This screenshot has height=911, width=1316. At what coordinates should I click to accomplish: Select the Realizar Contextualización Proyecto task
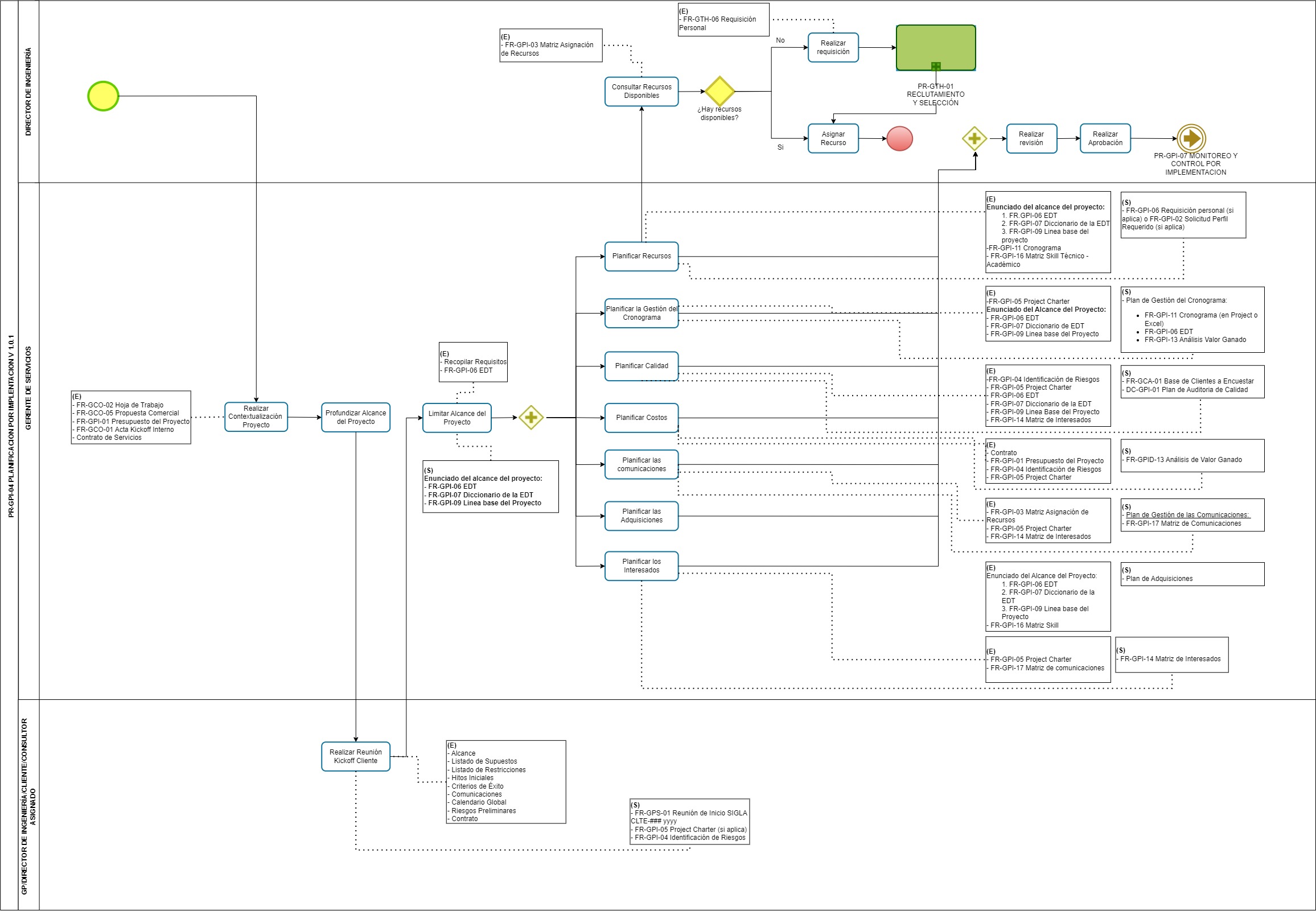(256, 417)
